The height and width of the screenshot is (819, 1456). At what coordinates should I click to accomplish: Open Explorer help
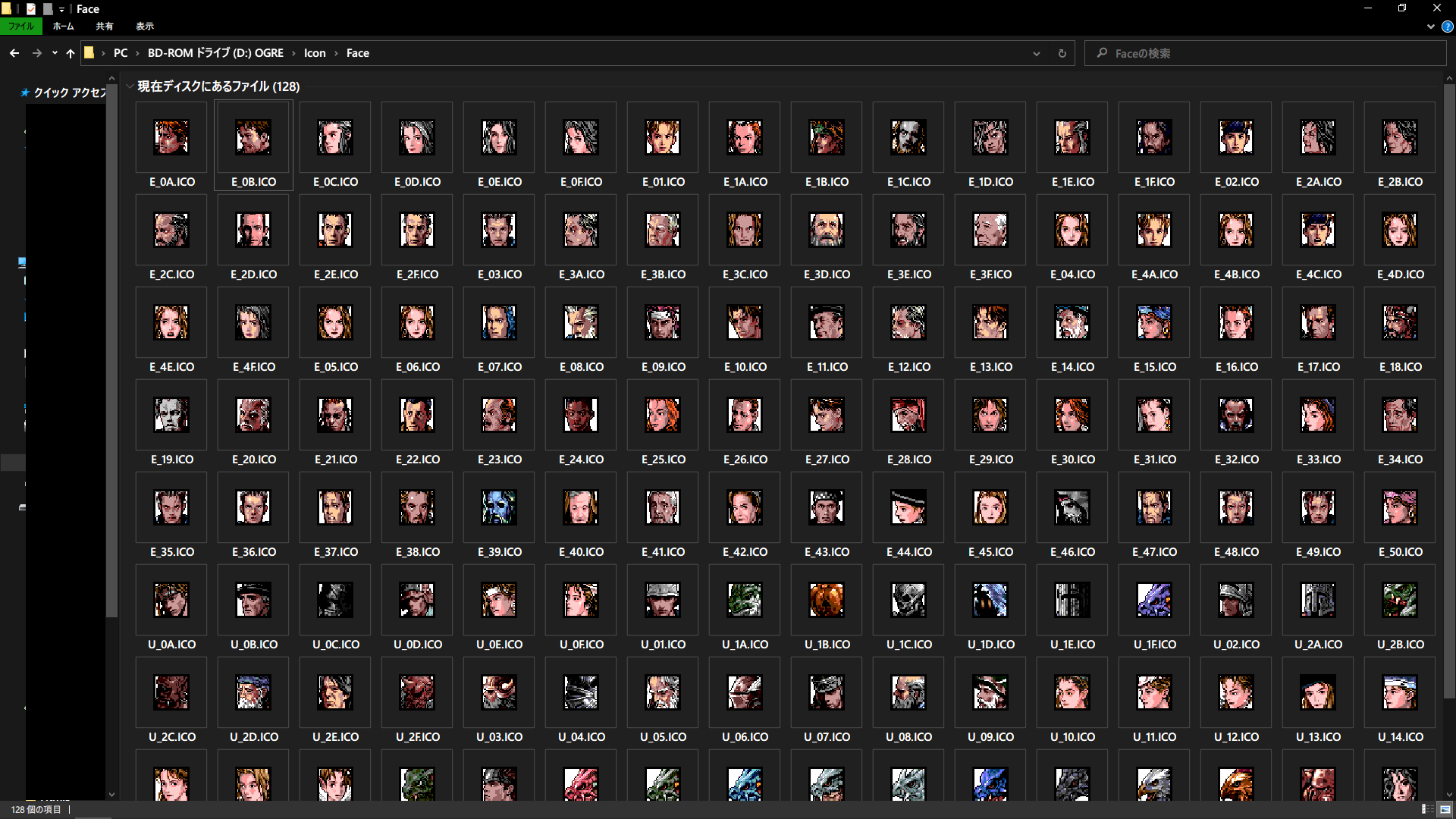(1447, 27)
